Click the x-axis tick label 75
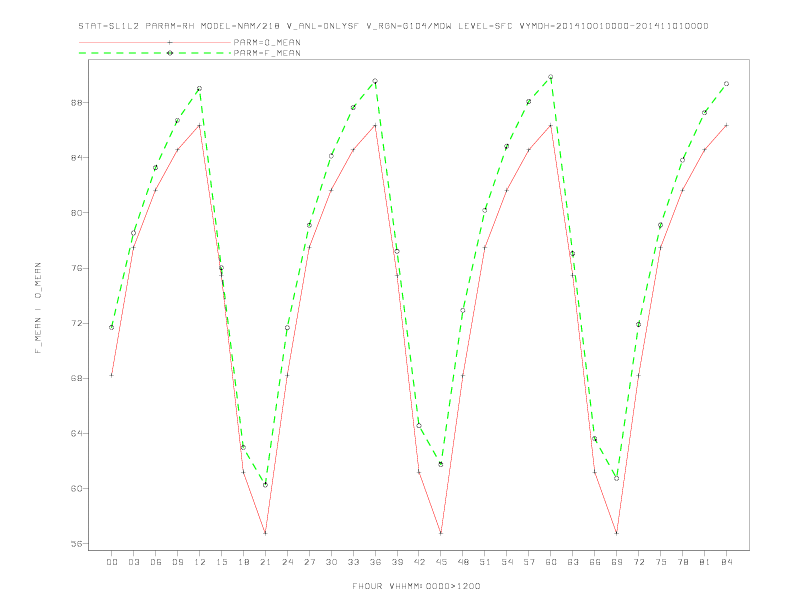The width and height of the screenshot is (792, 612). click(661, 562)
